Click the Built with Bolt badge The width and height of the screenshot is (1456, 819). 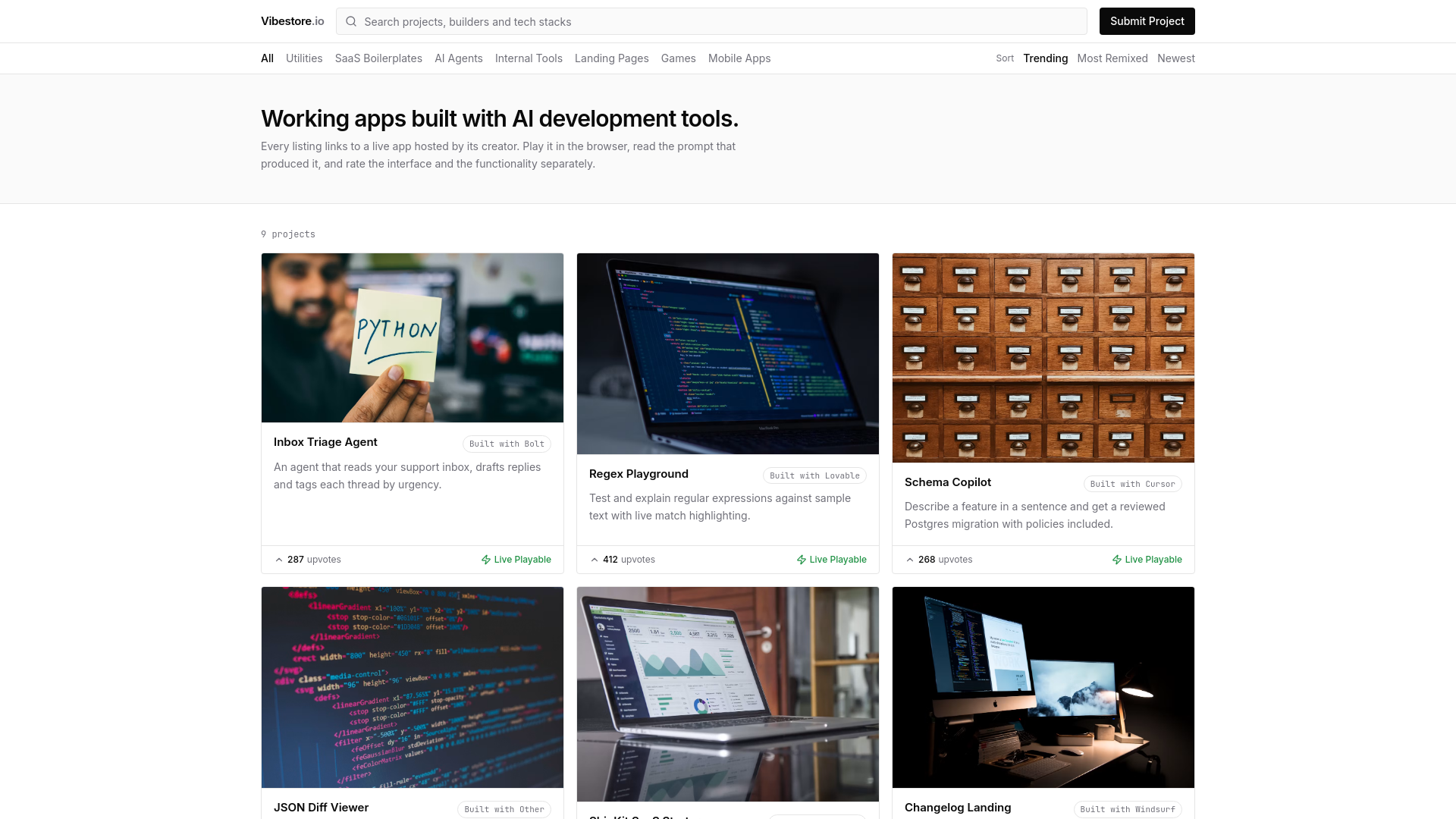(507, 444)
